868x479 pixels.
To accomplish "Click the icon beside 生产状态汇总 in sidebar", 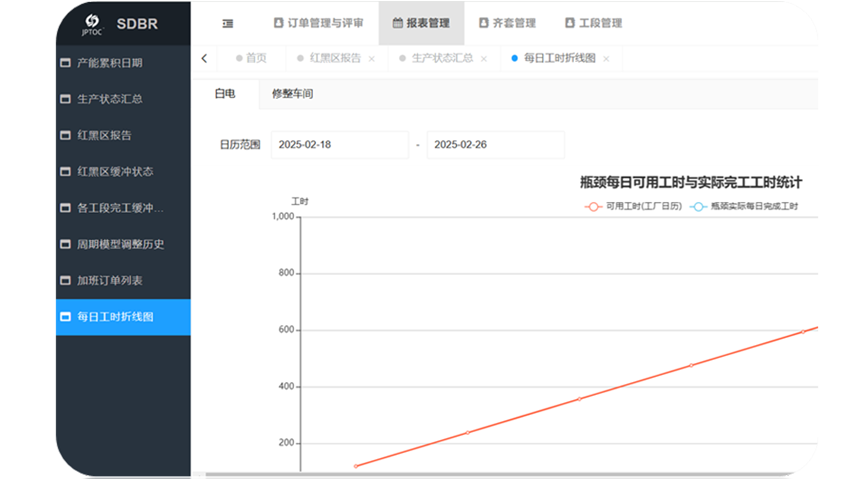I will click(x=66, y=99).
